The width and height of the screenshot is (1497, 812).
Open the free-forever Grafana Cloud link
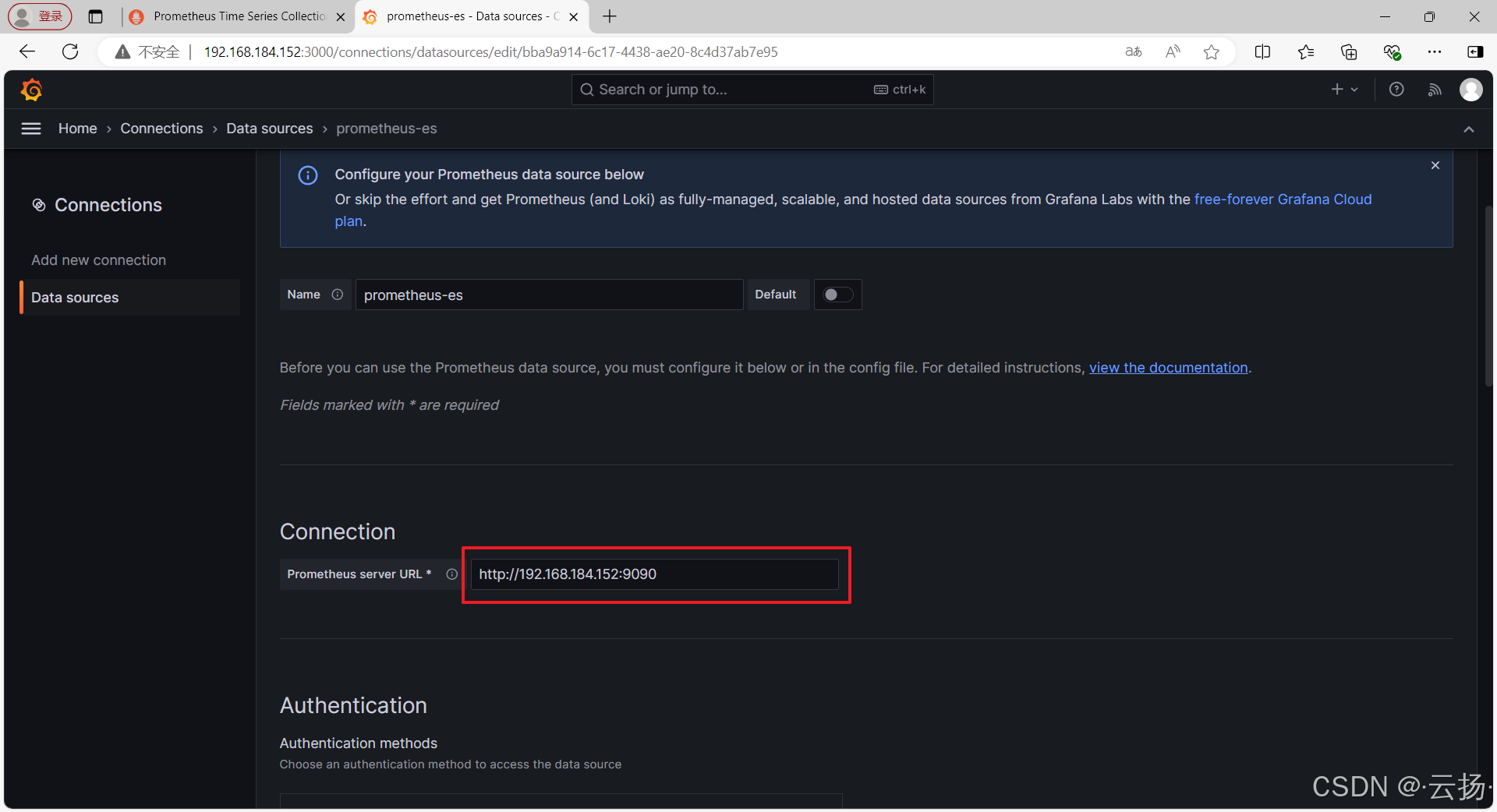pyautogui.click(x=1283, y=199)
